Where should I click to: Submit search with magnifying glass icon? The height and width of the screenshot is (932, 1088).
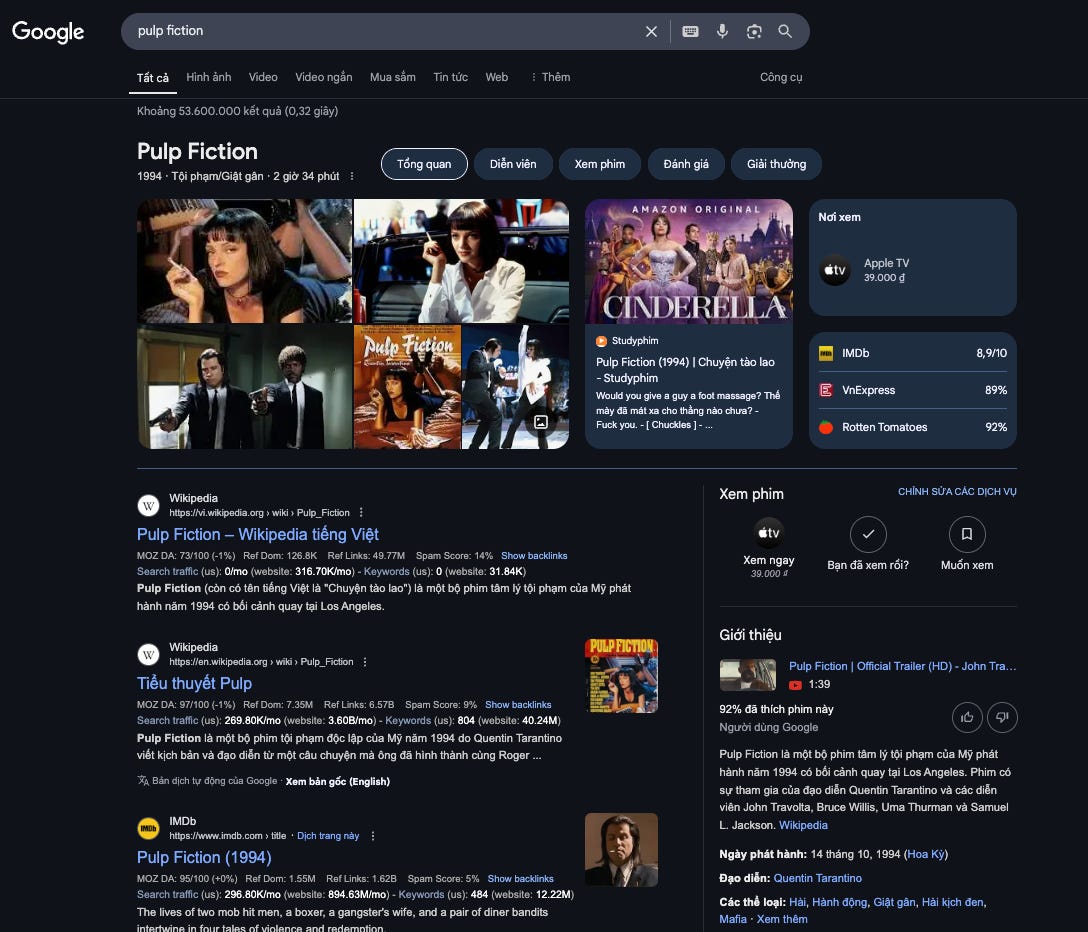click(x=785, y=31)
